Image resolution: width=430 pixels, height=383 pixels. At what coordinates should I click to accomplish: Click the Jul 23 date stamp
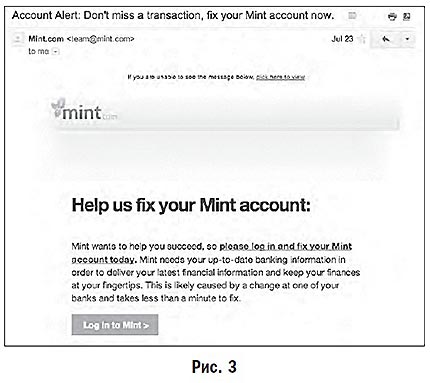(x=342, y=39)
